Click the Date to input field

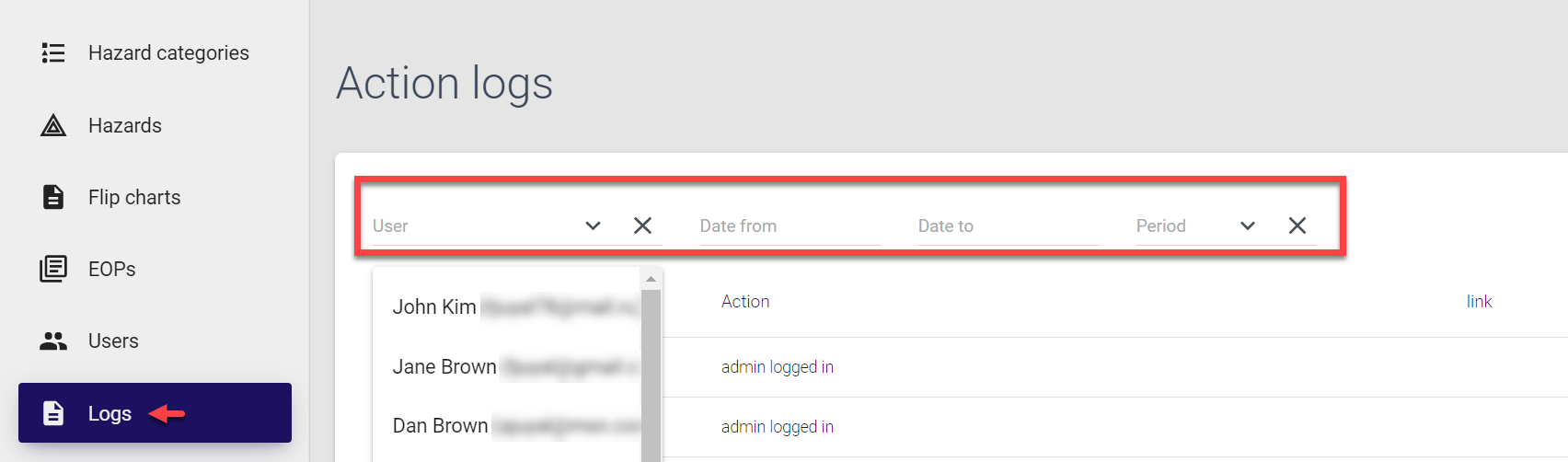click(1007, 226)
